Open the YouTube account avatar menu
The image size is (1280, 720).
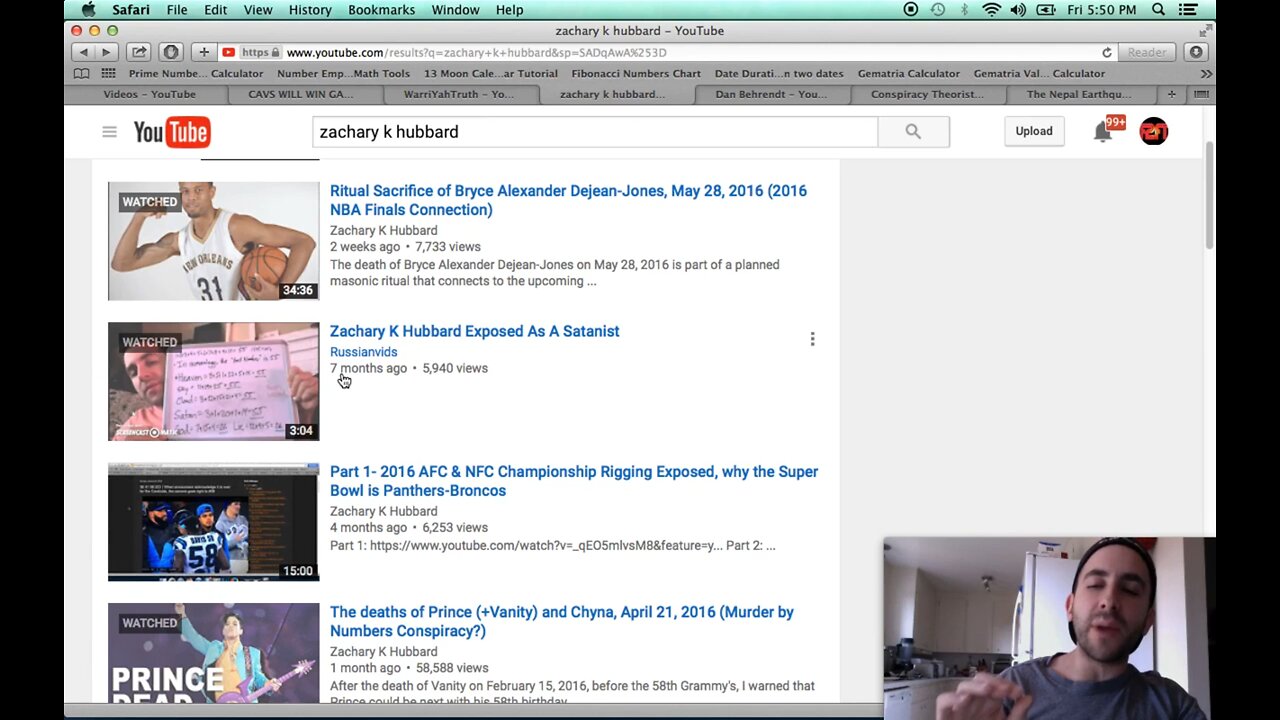click(x=1153, y=131)
